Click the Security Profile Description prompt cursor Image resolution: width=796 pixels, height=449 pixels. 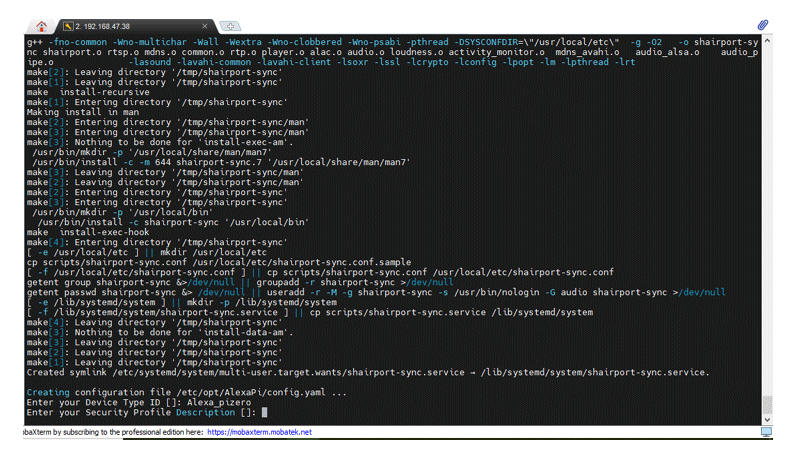coord(264,412)
